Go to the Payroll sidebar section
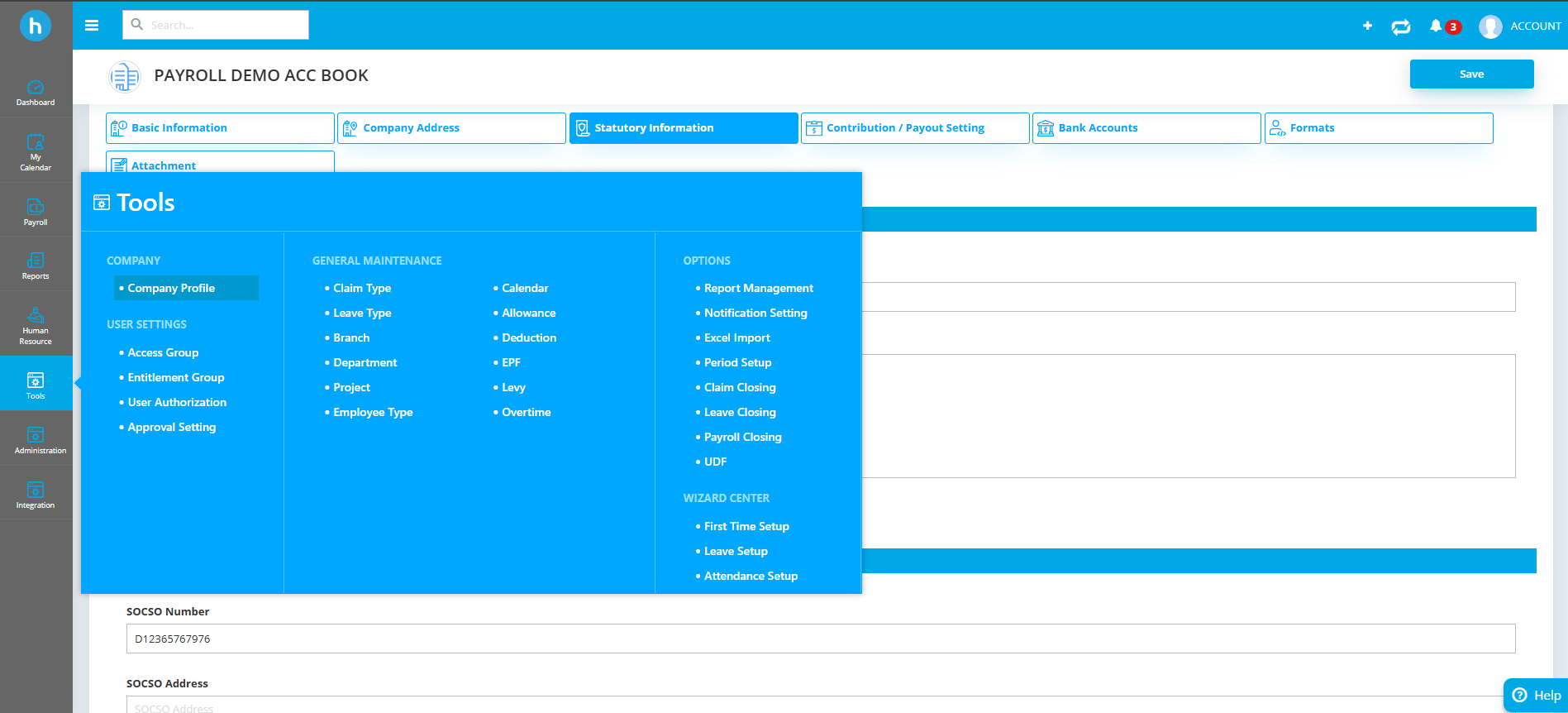This screenshot has height=713, width=1568. click(x=36, y=212)
